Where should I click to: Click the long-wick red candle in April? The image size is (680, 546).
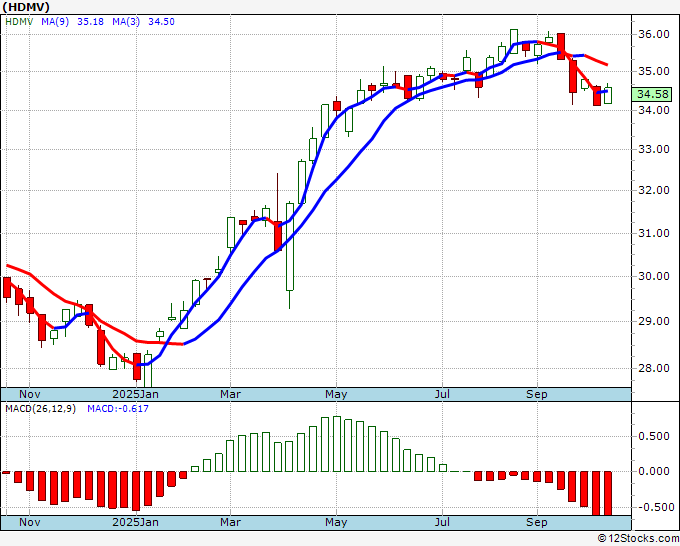click(278, 213)
